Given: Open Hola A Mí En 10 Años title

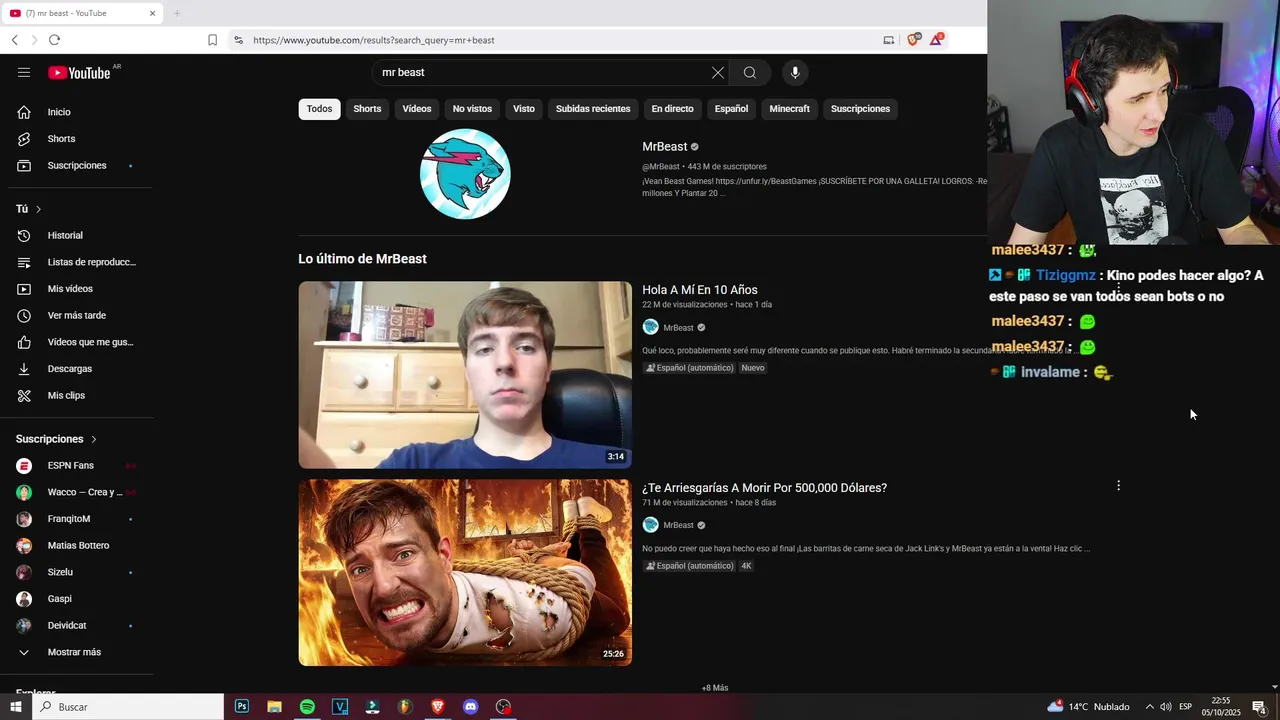Looking at the screenshot, I should pos(700,290).
